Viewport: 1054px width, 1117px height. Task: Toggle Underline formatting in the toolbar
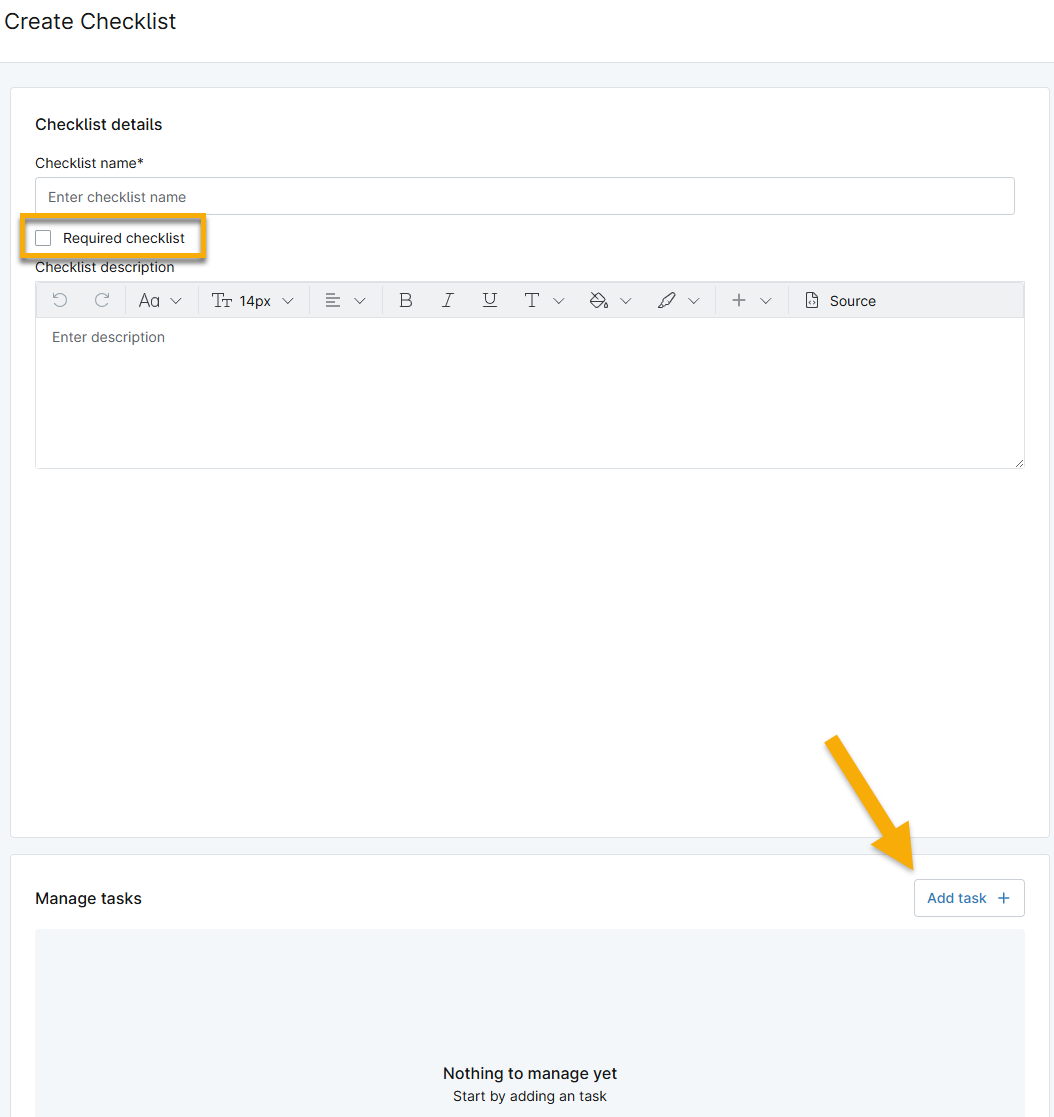(490, 300)
